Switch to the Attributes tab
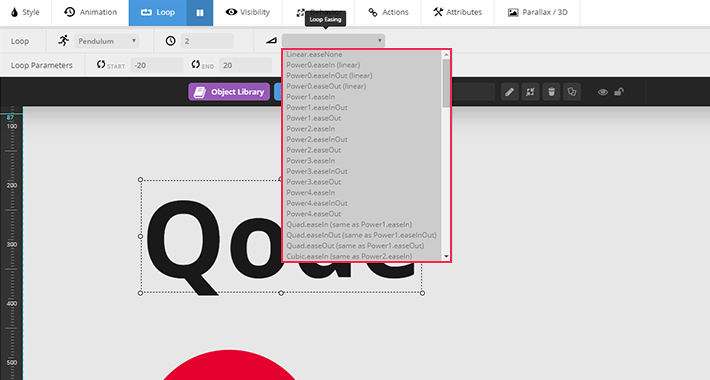 click(x=458, y=13)
